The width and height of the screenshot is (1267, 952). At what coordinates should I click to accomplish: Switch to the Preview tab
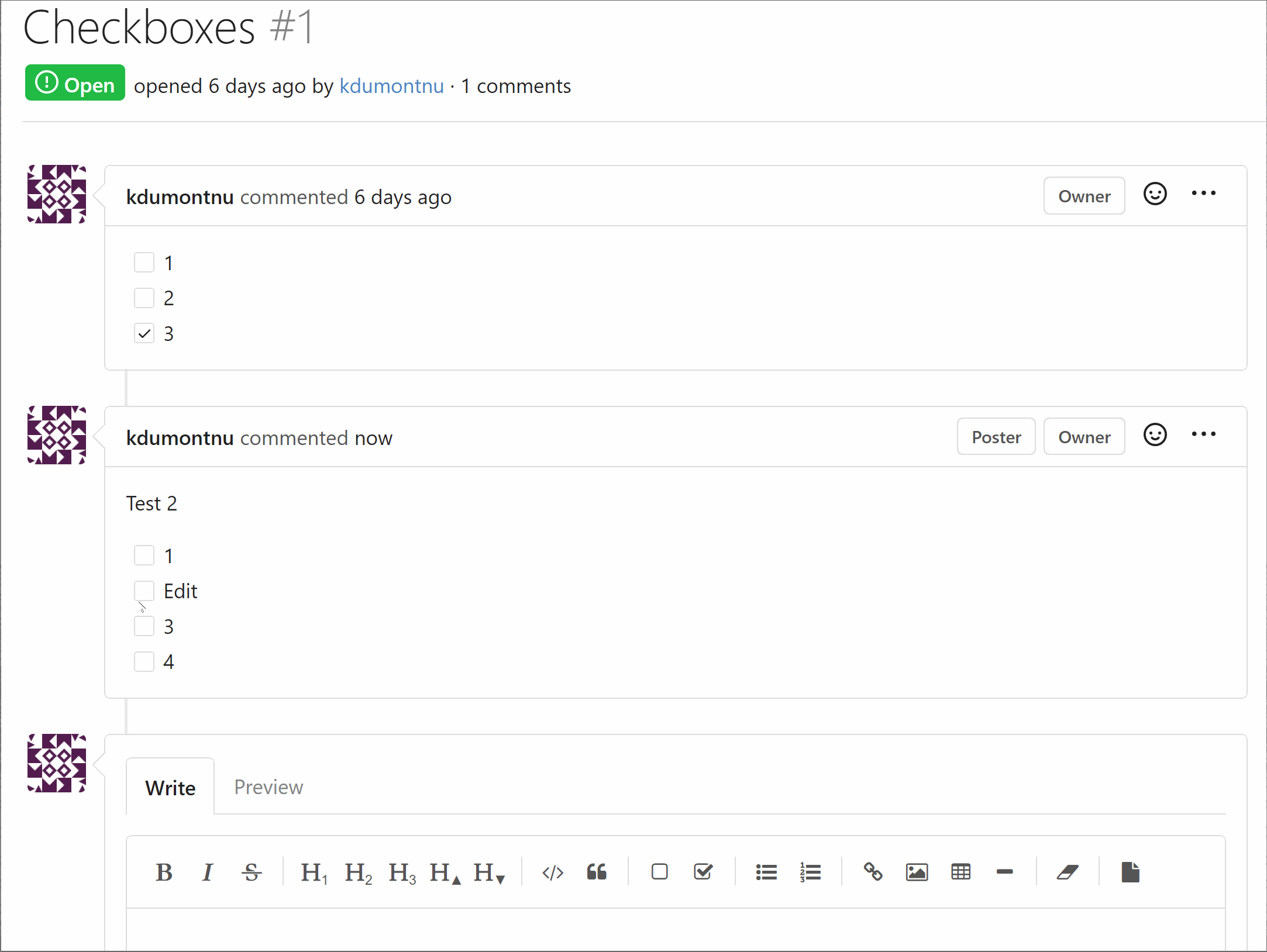tap(268, 787)
